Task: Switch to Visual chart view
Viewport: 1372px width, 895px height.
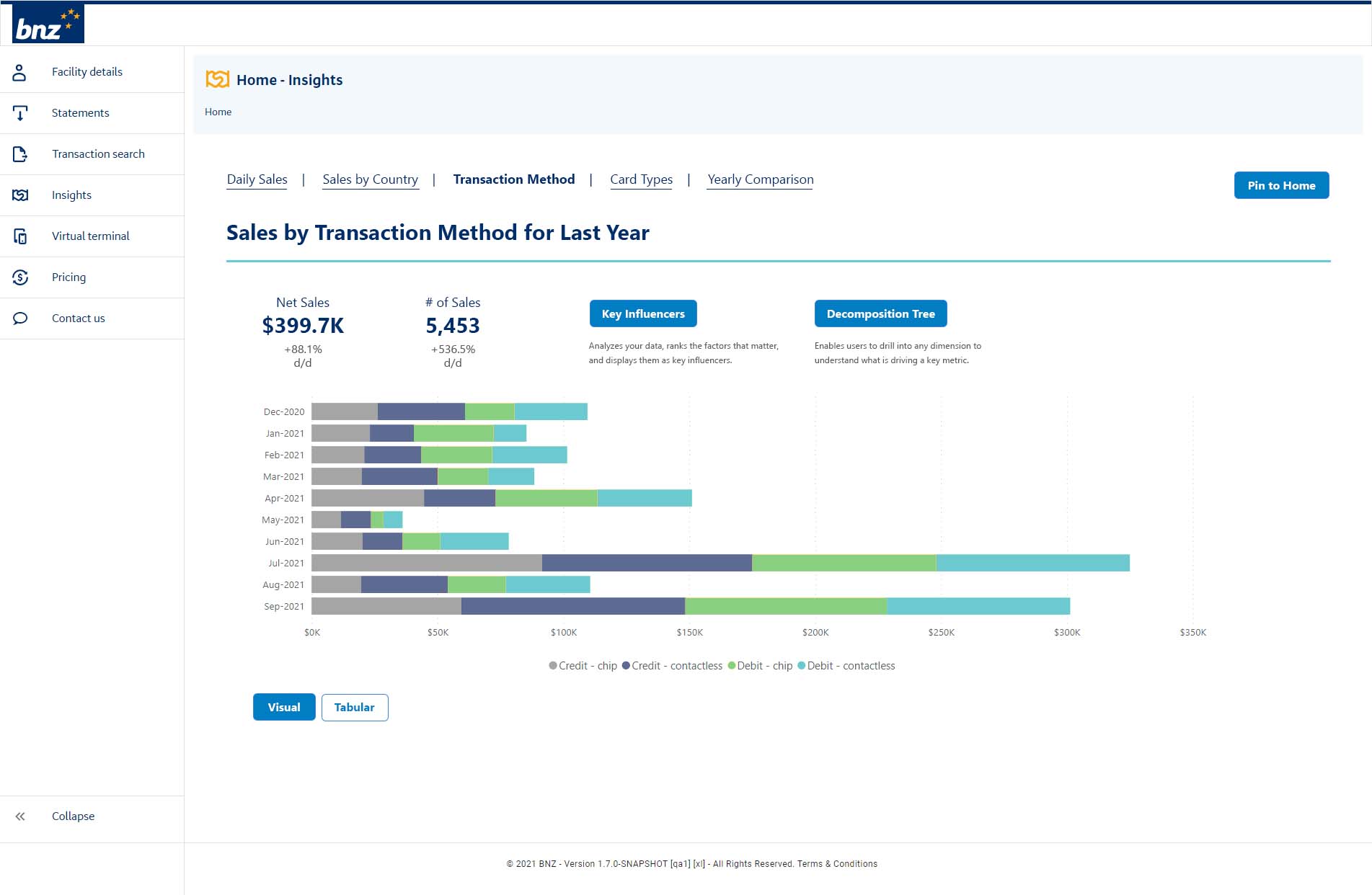Action: pos(284,707)
